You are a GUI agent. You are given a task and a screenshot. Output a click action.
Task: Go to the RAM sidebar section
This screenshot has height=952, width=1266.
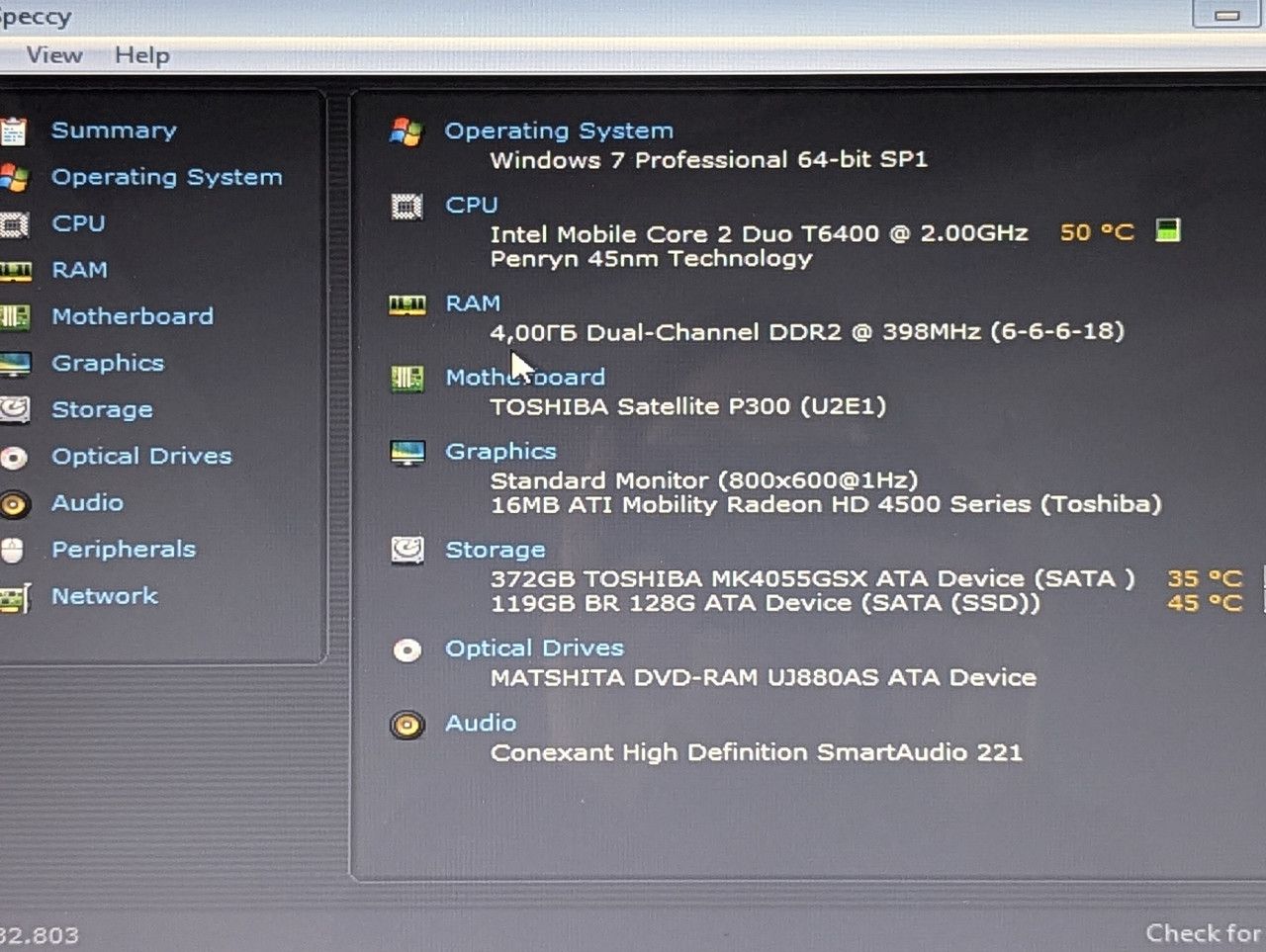tap(79, 270)
